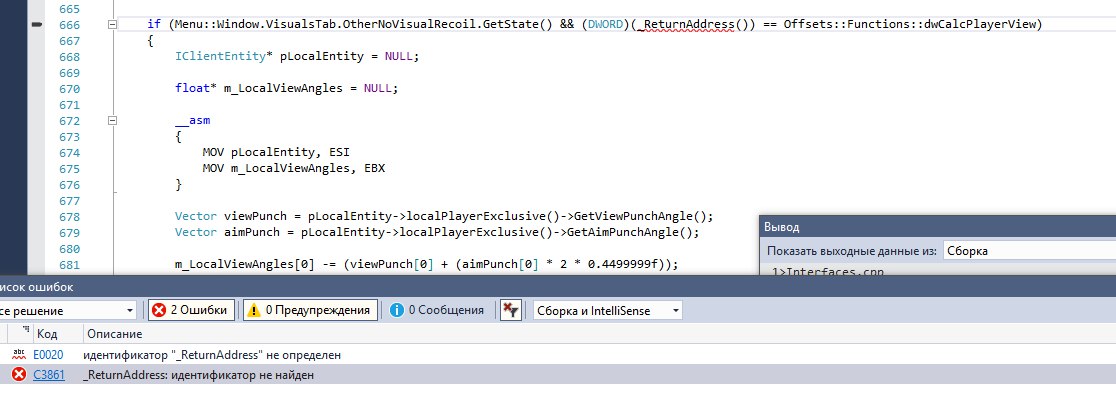
Task: Click line number 677 in the gutter
Action: (70, 202)
